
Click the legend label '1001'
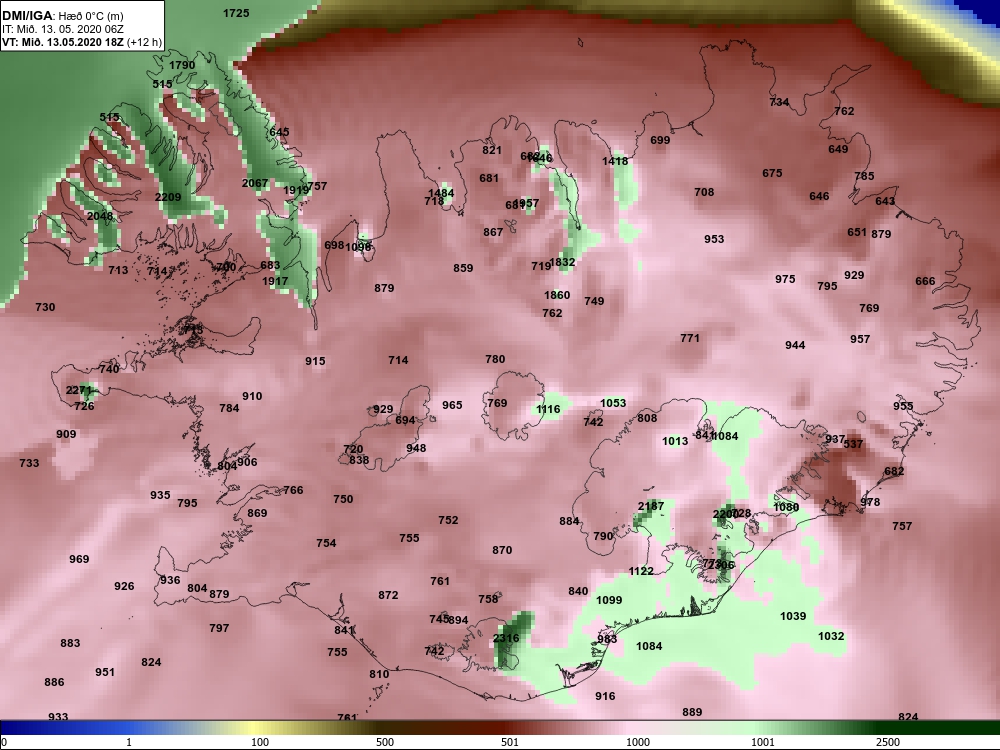coord(763,742)
